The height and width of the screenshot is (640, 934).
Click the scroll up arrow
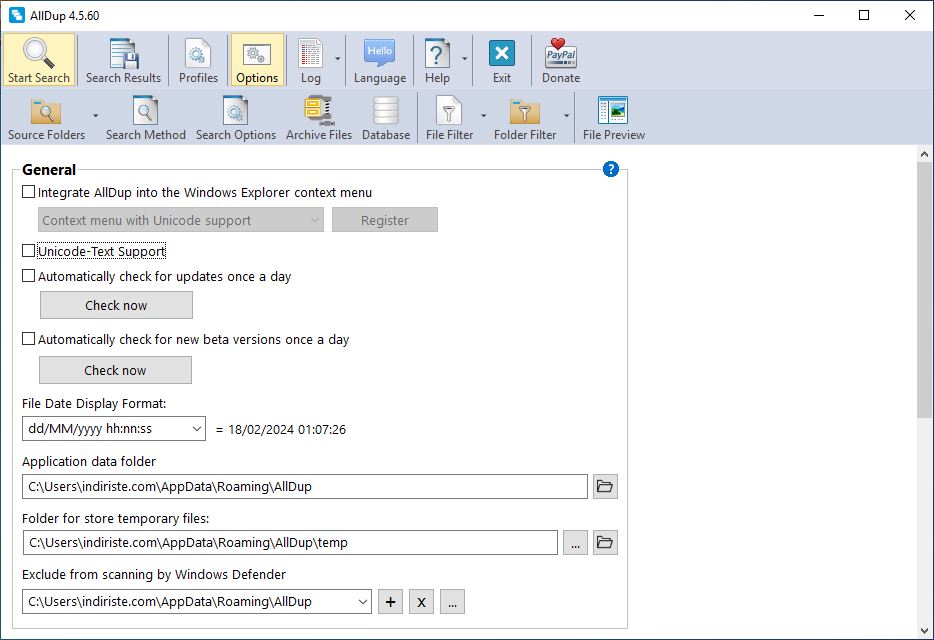click(x=924, y=154)
